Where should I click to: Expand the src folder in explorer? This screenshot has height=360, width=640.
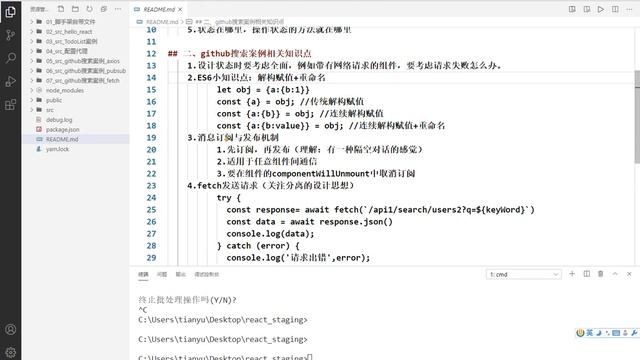point(76,110)
